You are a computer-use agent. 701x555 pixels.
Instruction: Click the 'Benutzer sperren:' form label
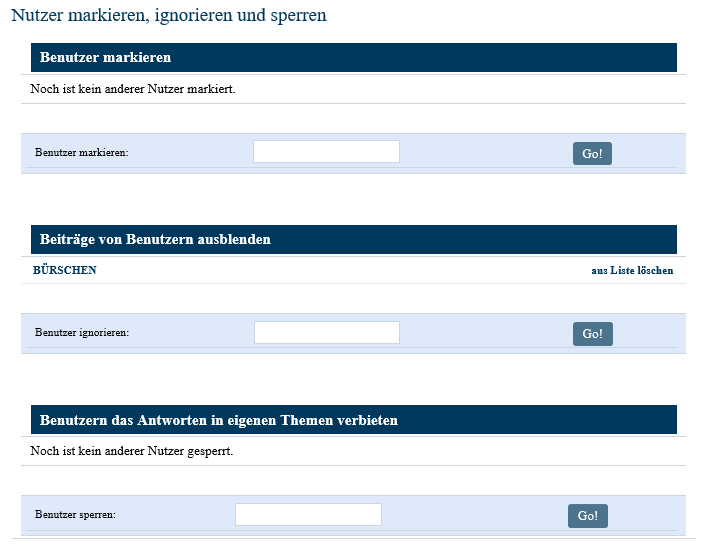pyautogui.click(x=75, y=514)
